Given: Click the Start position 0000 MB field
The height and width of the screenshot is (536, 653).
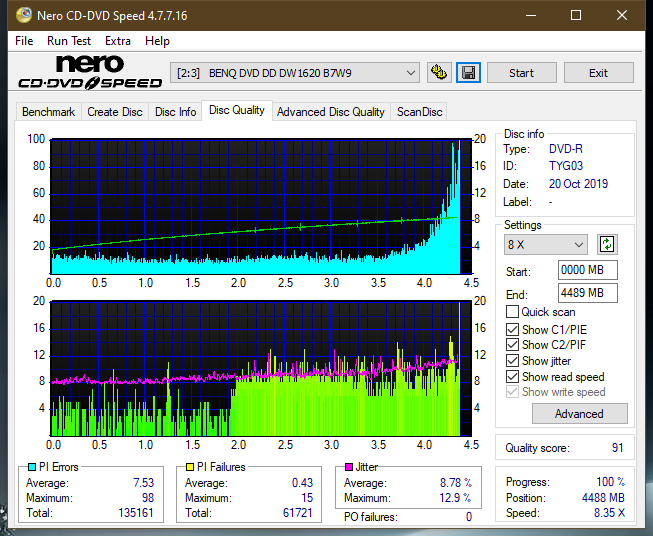Looking at the screenshot, I should (x=587, y=270).
